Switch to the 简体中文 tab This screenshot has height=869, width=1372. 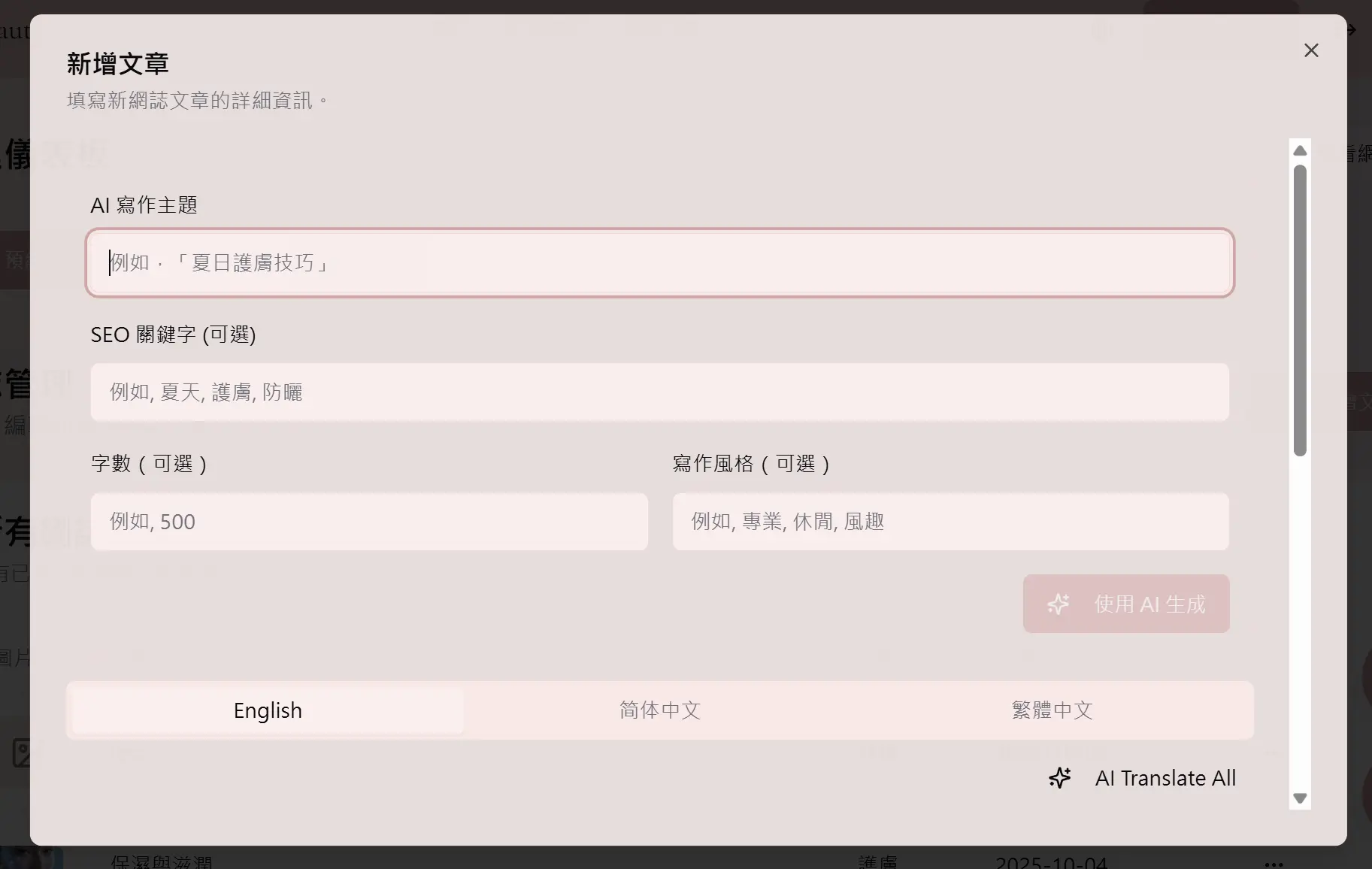[x=659, y=710]
